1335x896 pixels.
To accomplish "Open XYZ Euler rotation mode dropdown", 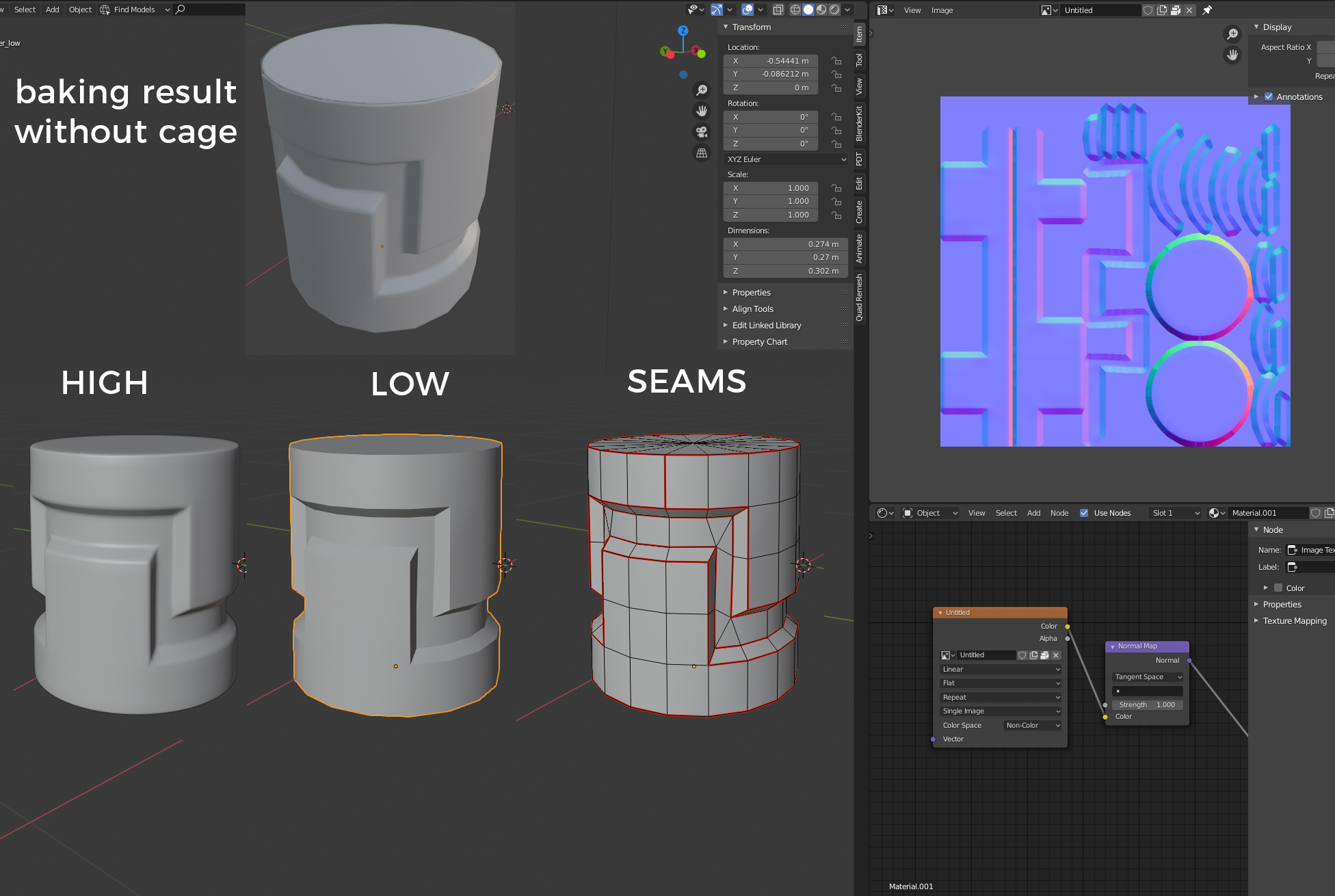I will tap(786, 159).
